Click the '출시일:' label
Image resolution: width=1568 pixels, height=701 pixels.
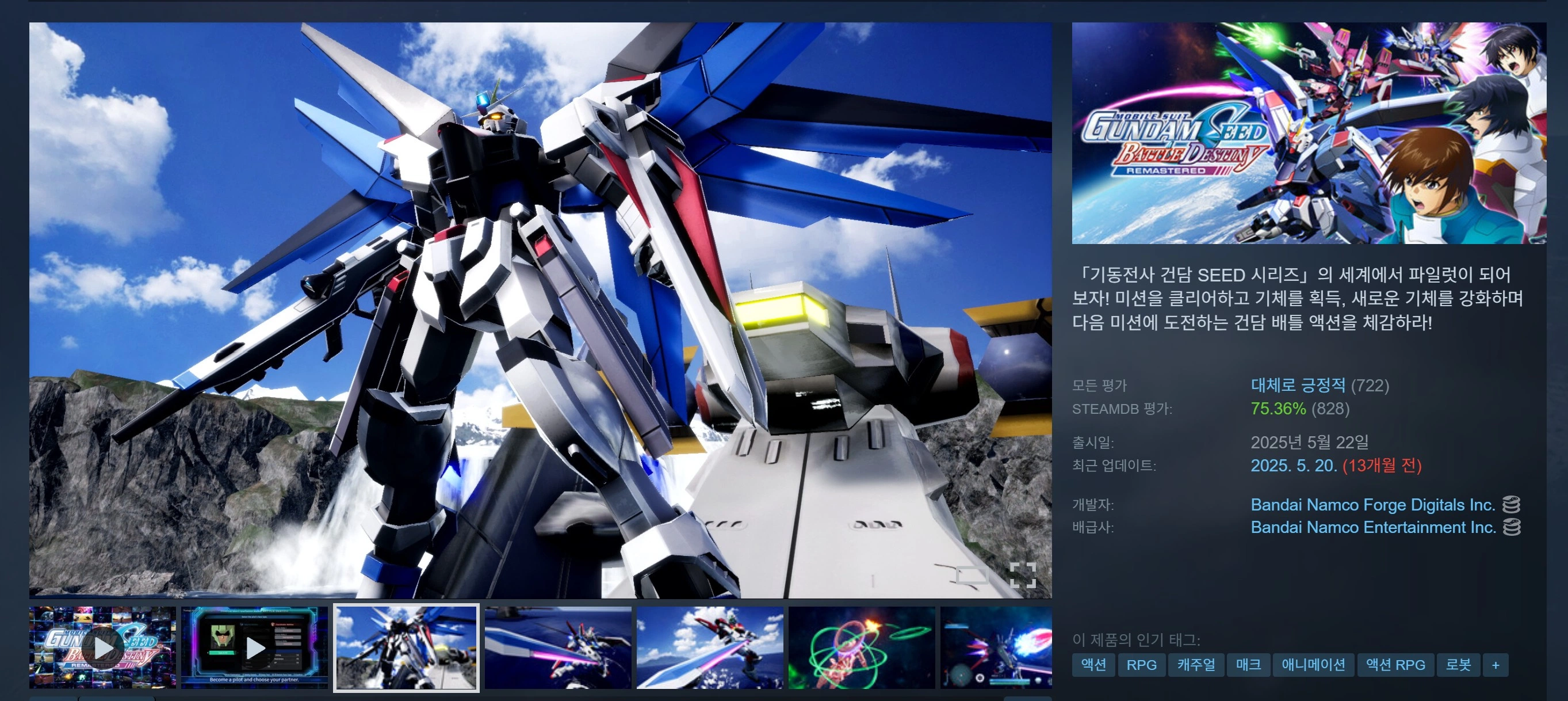tap(1093, 442)
